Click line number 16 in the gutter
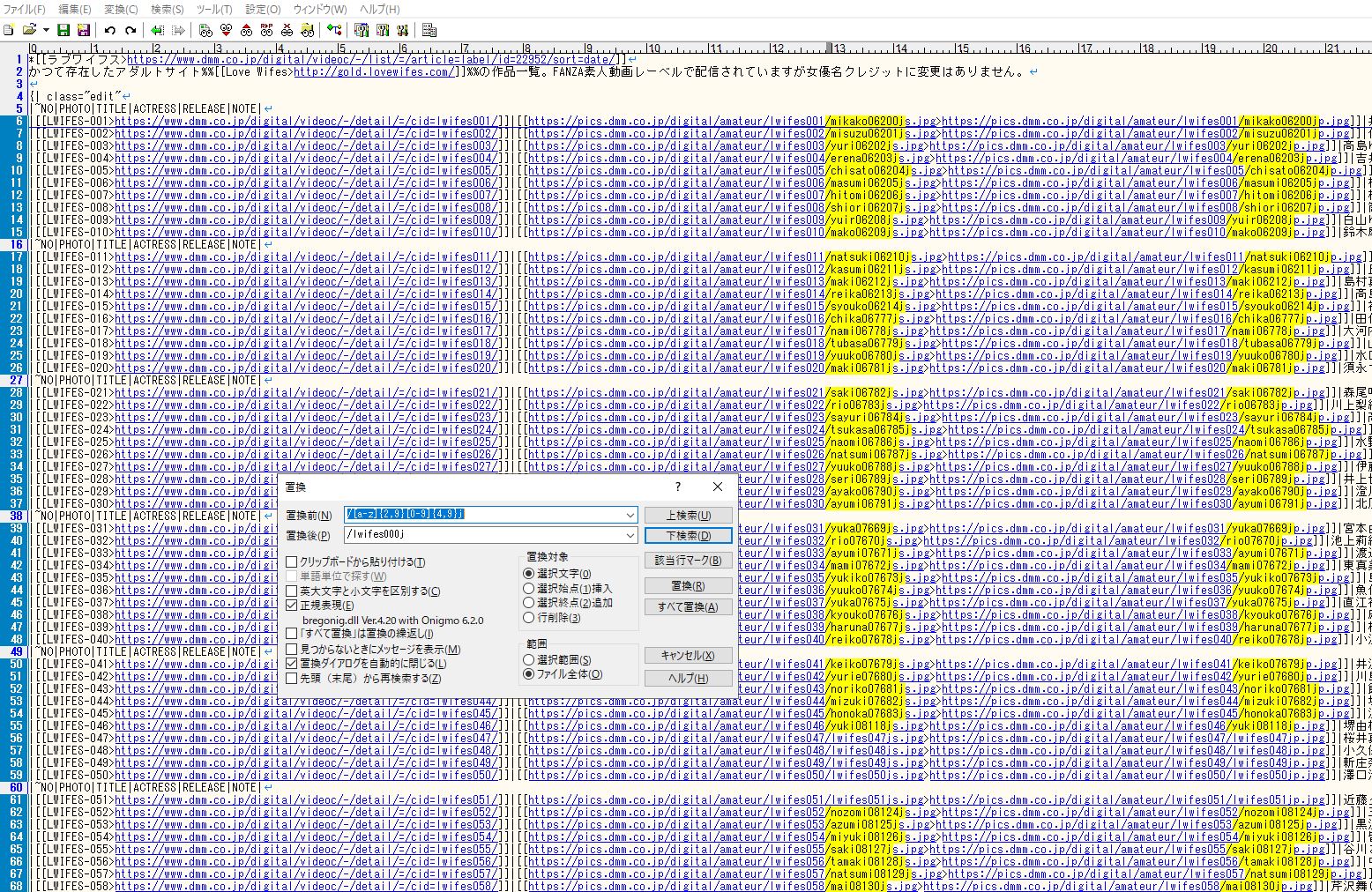The height and width of the screenshot is (892, 1372). 17,245
